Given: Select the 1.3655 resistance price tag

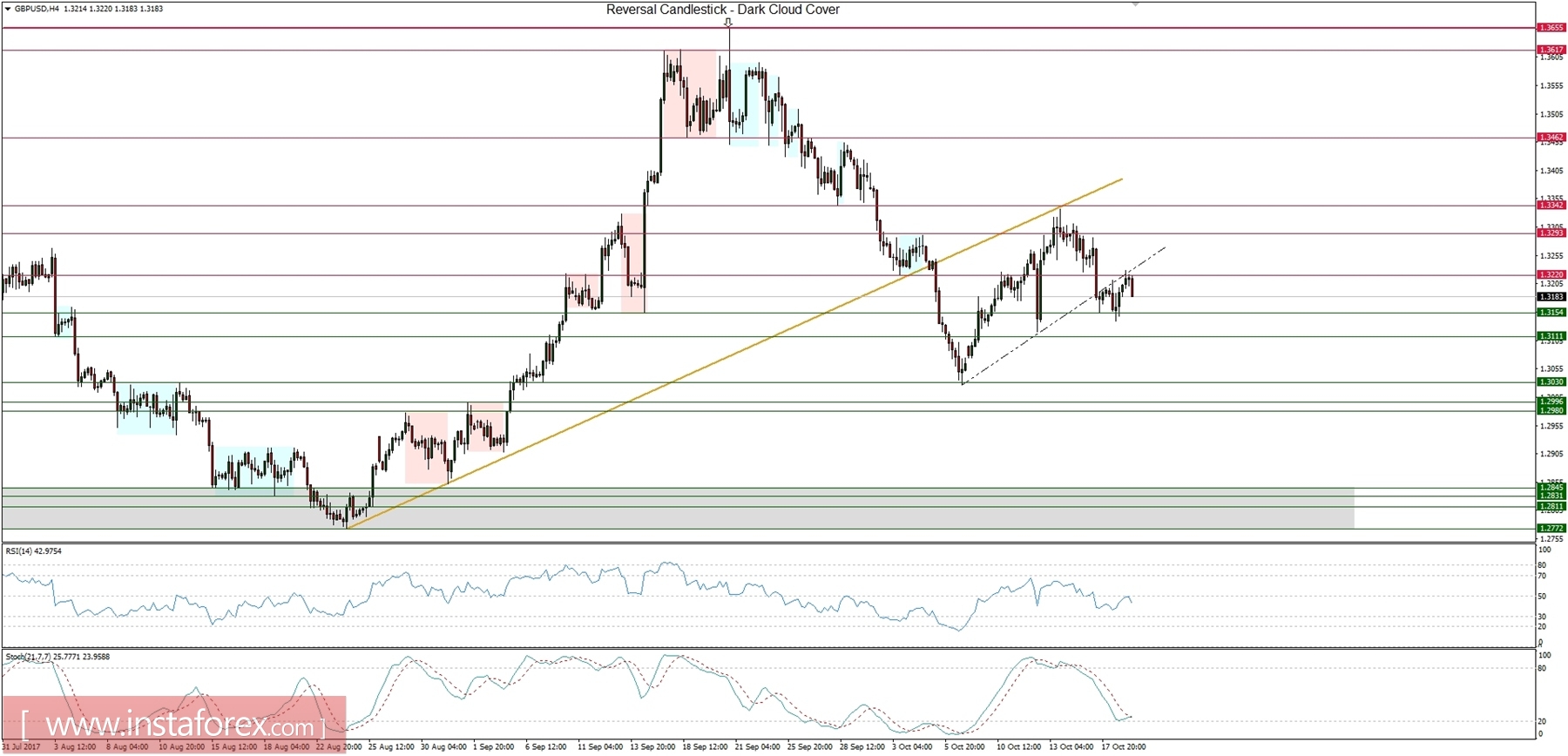Looking at the screenshot, I should click(x=1551, y=28).
